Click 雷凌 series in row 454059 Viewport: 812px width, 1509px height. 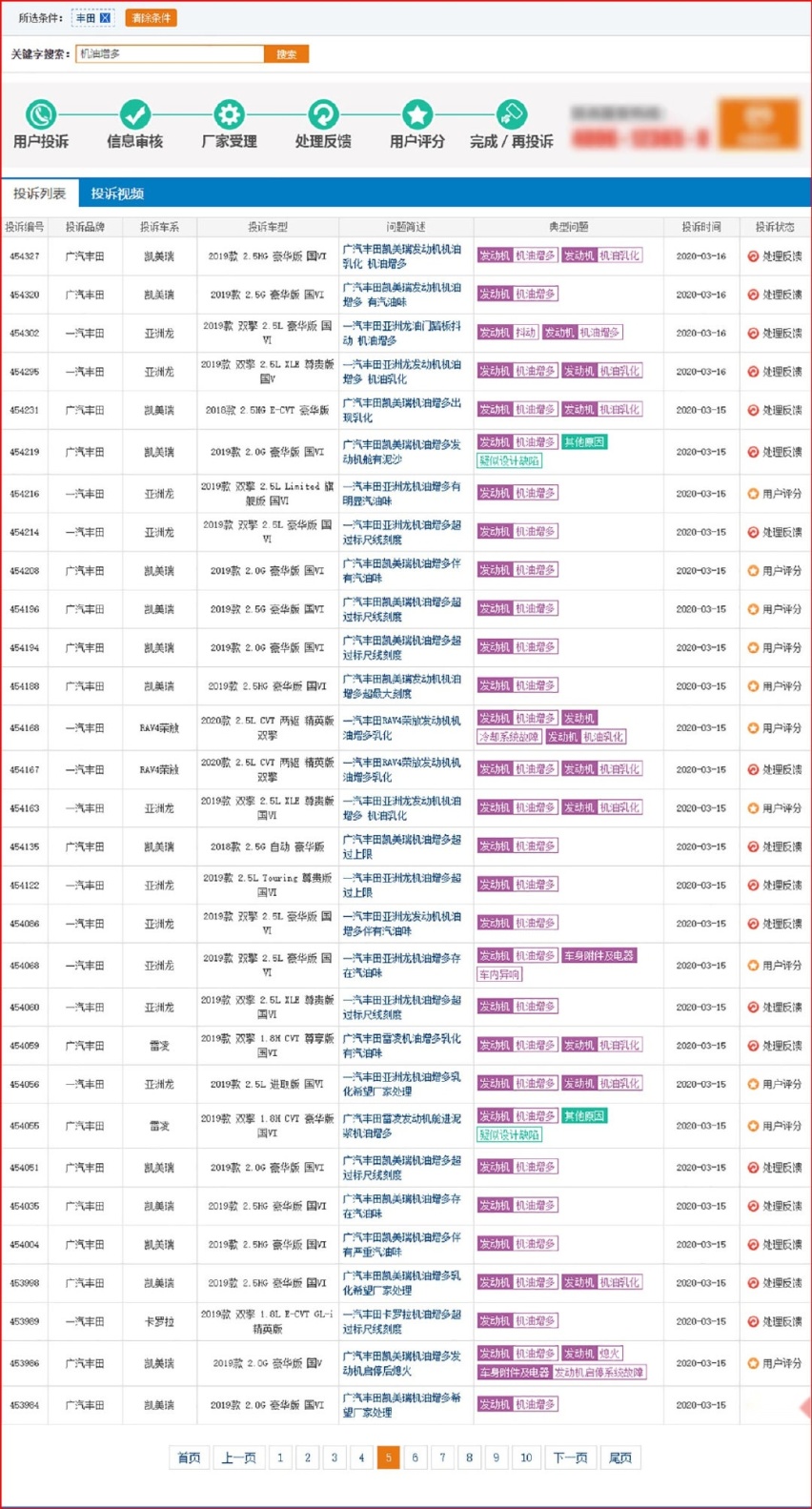point(158,1046)
